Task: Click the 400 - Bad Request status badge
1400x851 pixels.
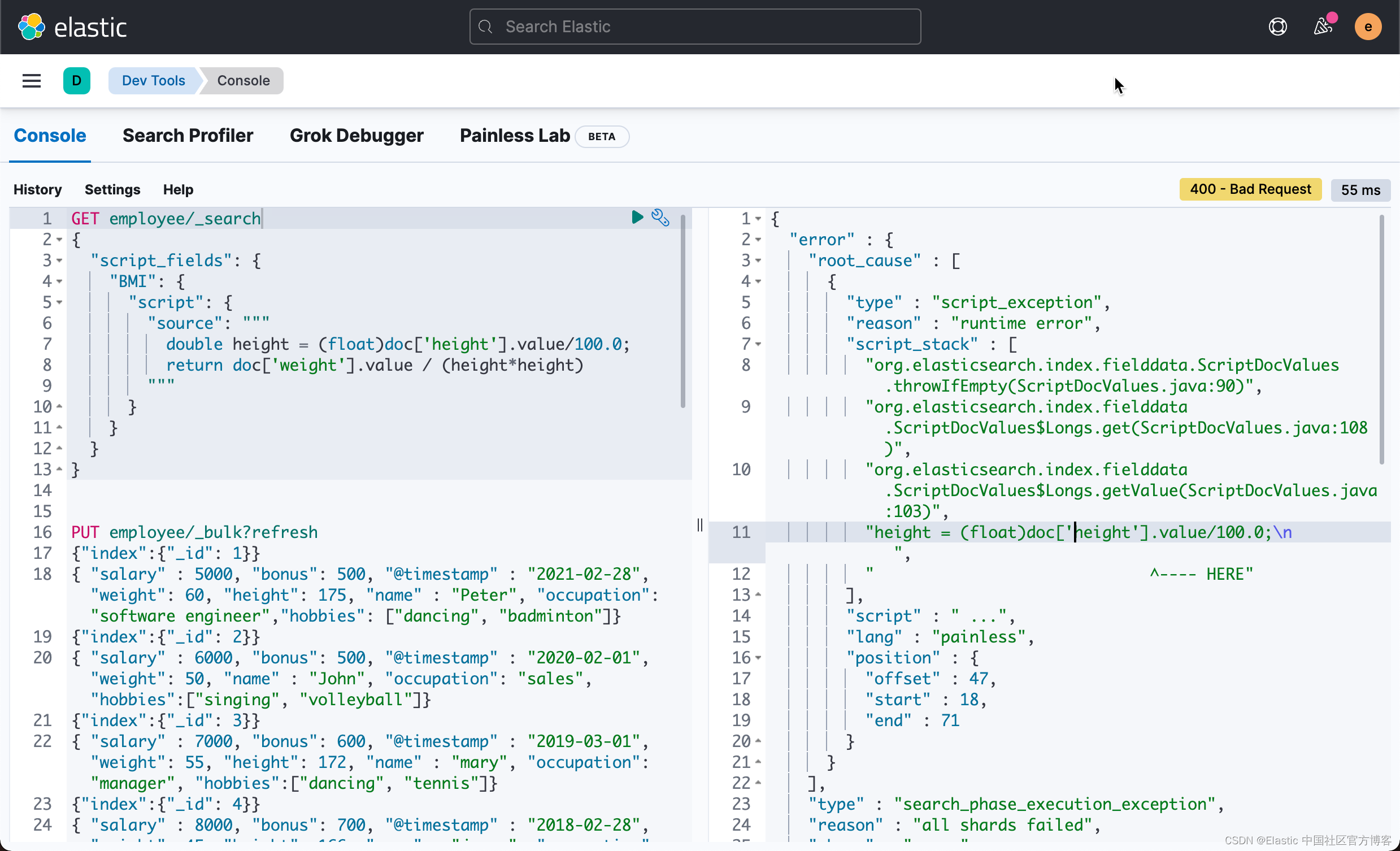Action: tap(1250, 189)
